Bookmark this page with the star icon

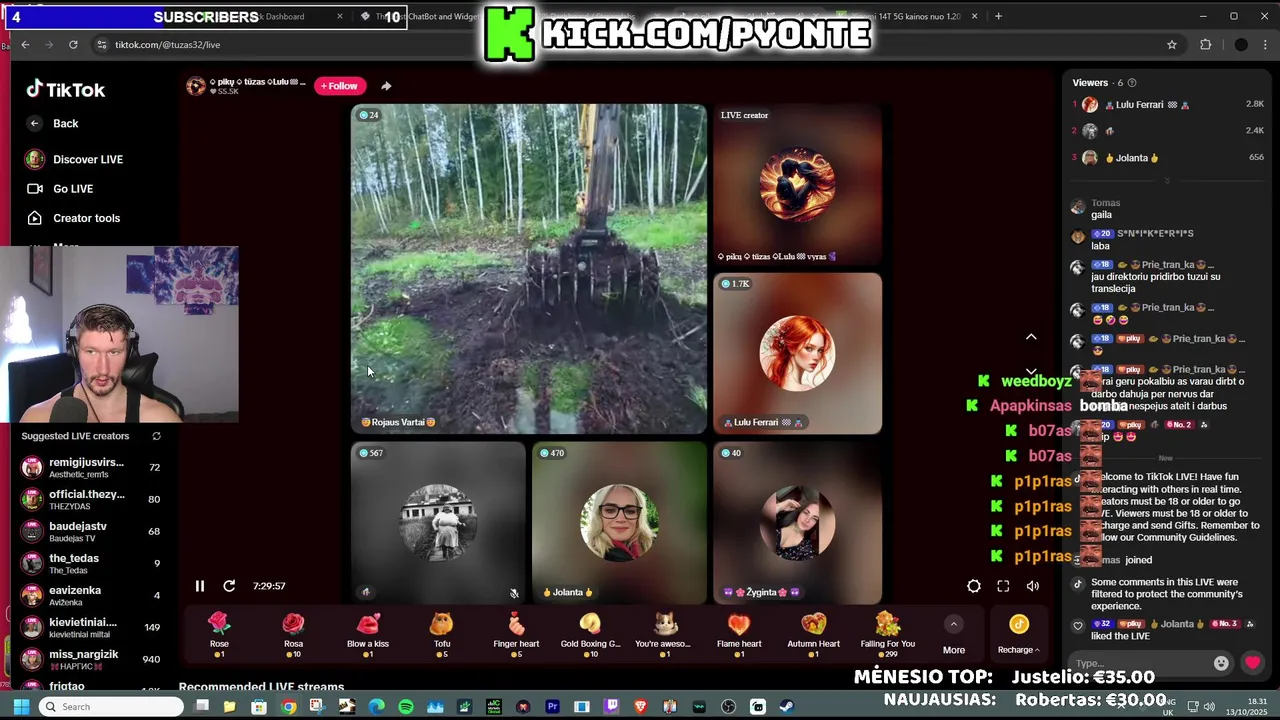pyautogui.click(x=1172, y=45)
